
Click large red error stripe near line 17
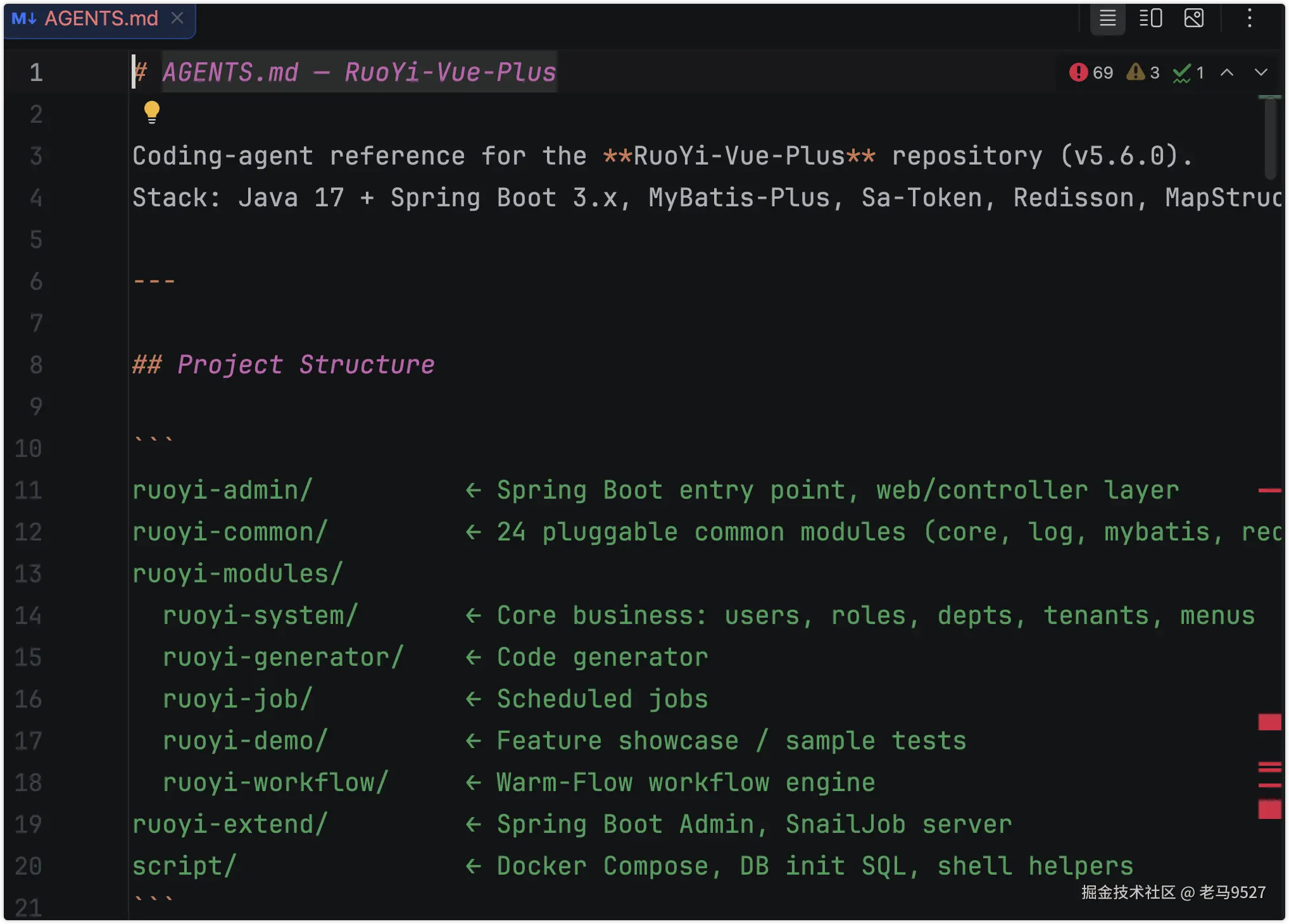tap(1269, 722)
